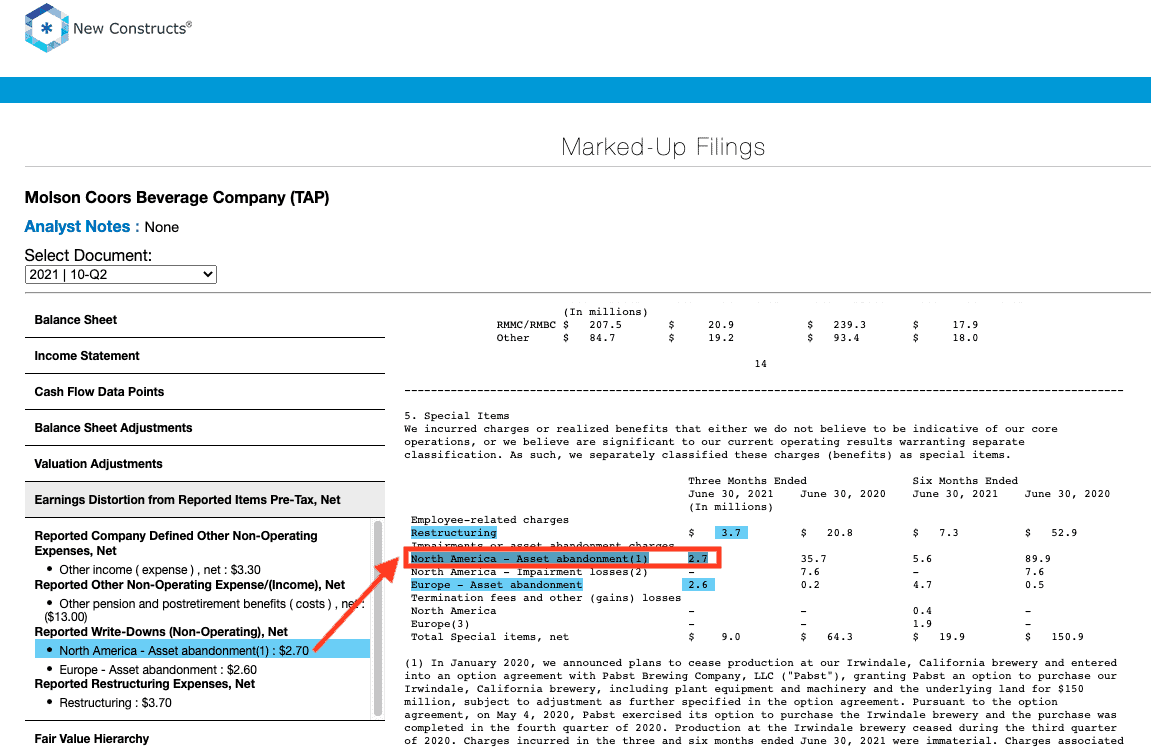Click the highlighted 2.7 value

pyautogui.click(x=698, y=559)
